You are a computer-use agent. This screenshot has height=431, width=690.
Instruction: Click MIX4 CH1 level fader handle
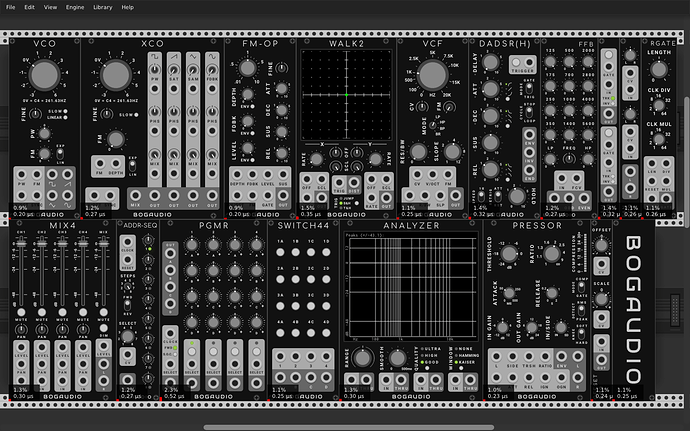21,243
